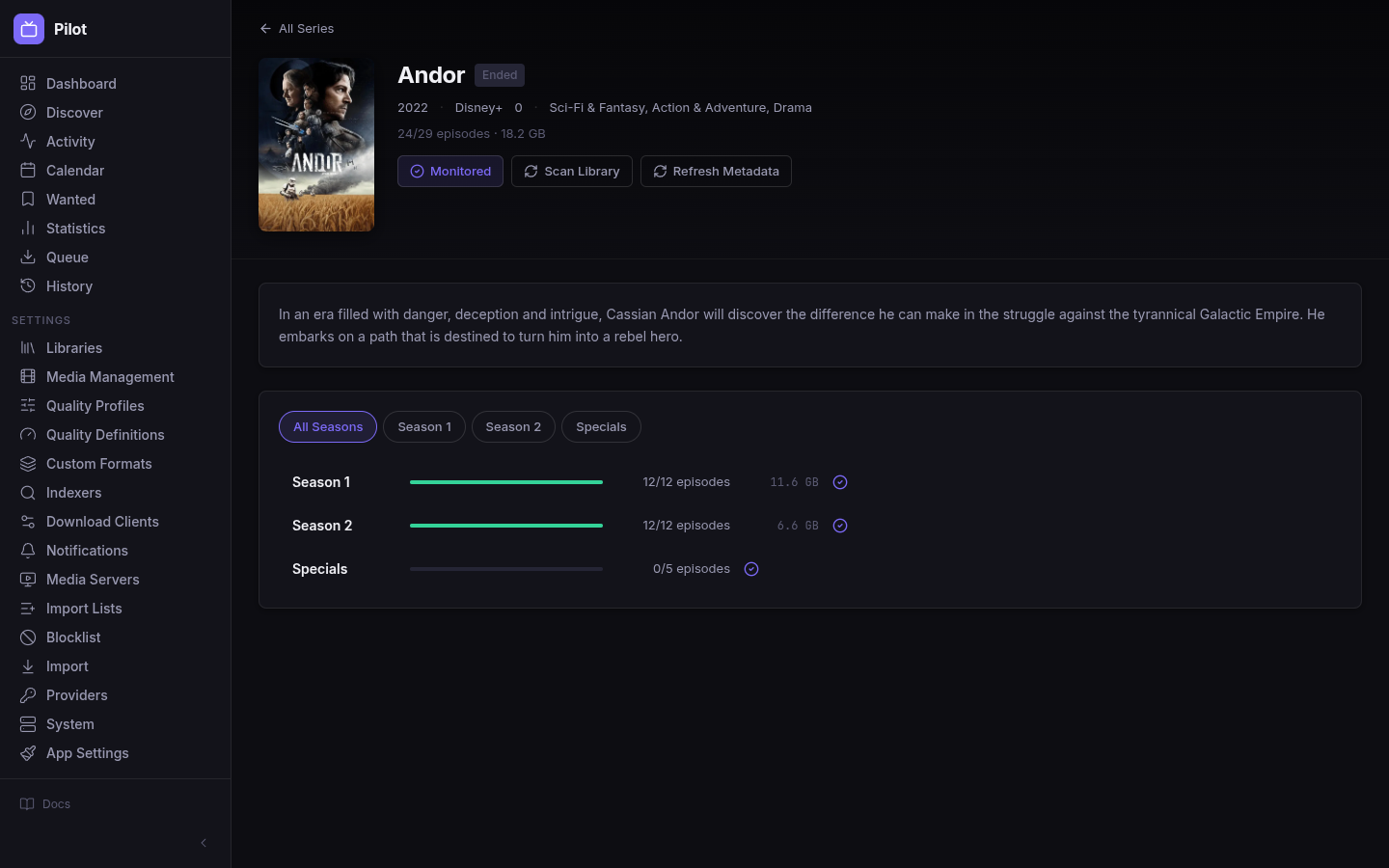
Task: Toggle the Monitored button for Andor
Action: (450, 172)
